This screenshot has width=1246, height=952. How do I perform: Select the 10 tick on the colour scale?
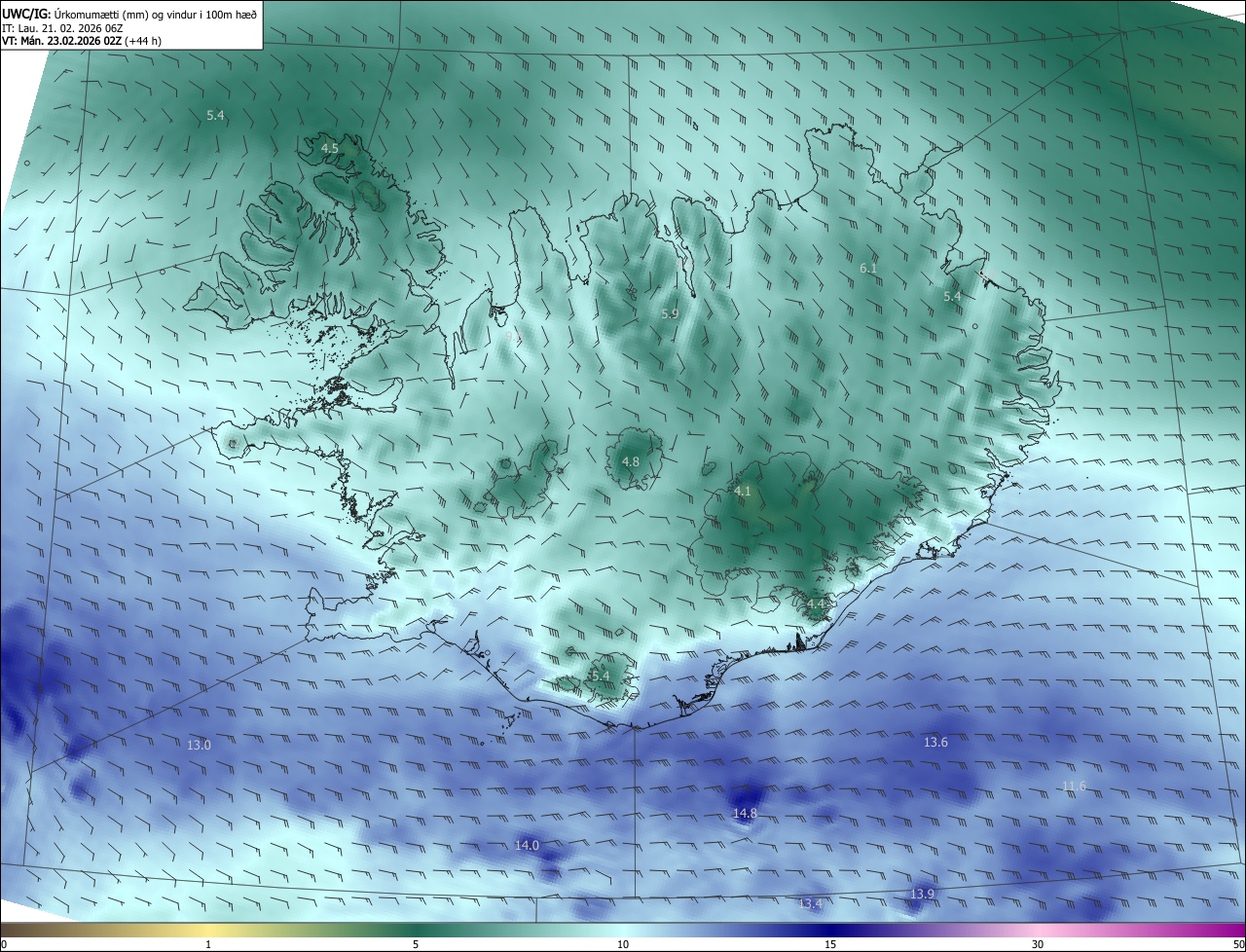623,944
